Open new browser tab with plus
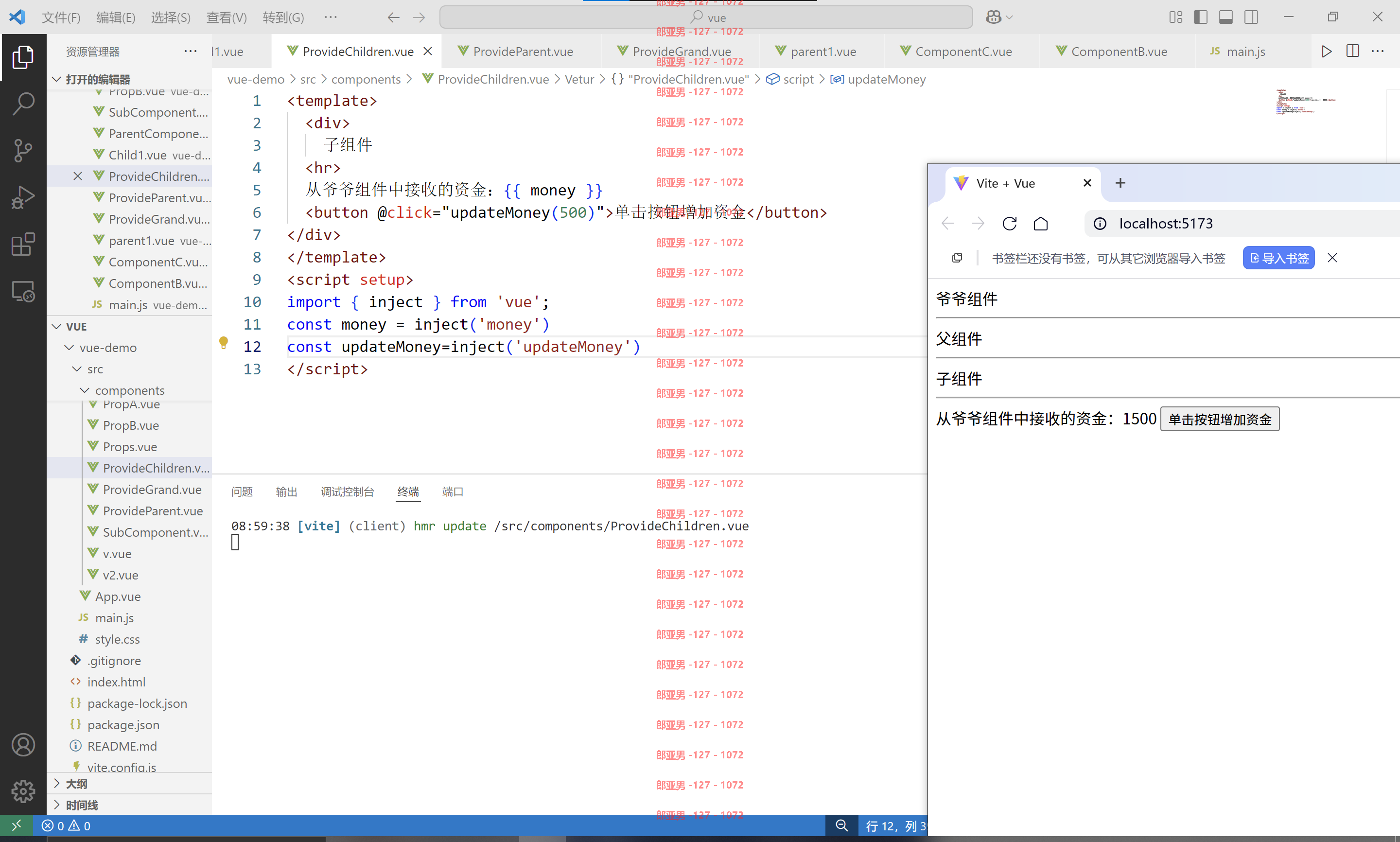 point(1120,183)
